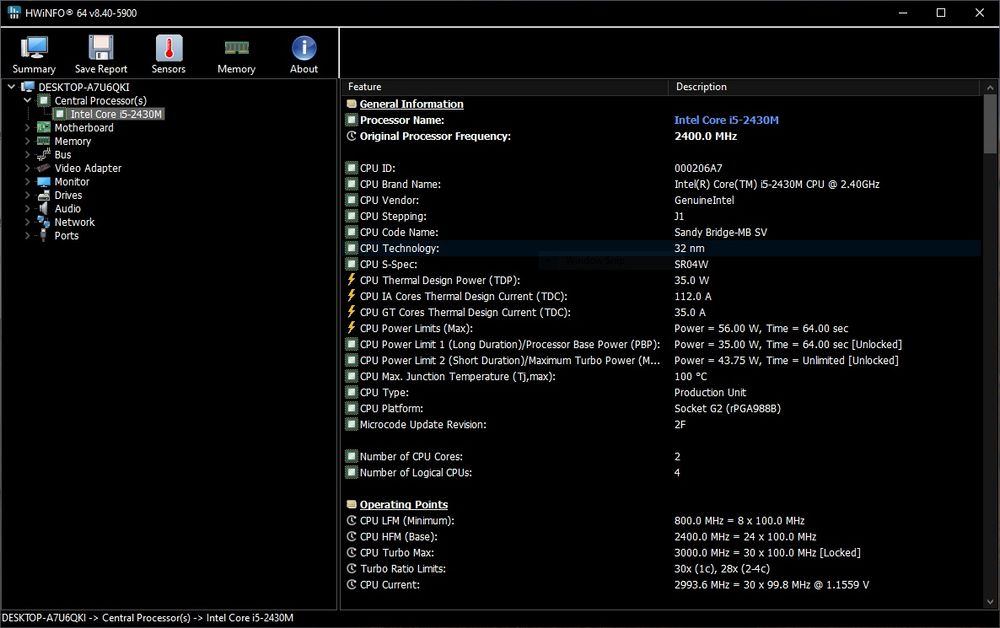Collapse the DESKTOP-A7U6QKI root node
The image size is (1000, 628).
click(11, 87)
